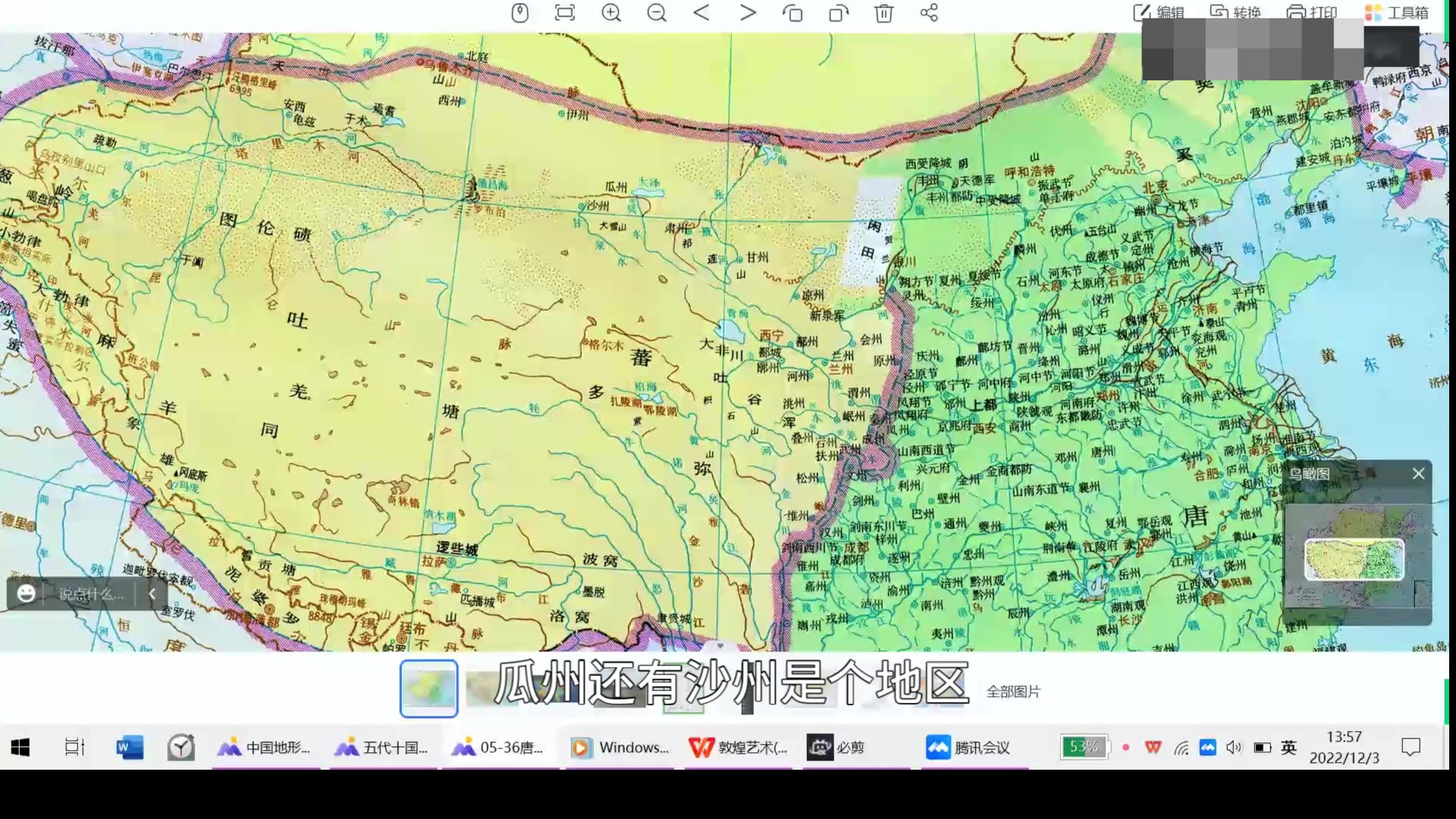Open the 工具箱 toolbox menu

click(x=1396, y=12)
